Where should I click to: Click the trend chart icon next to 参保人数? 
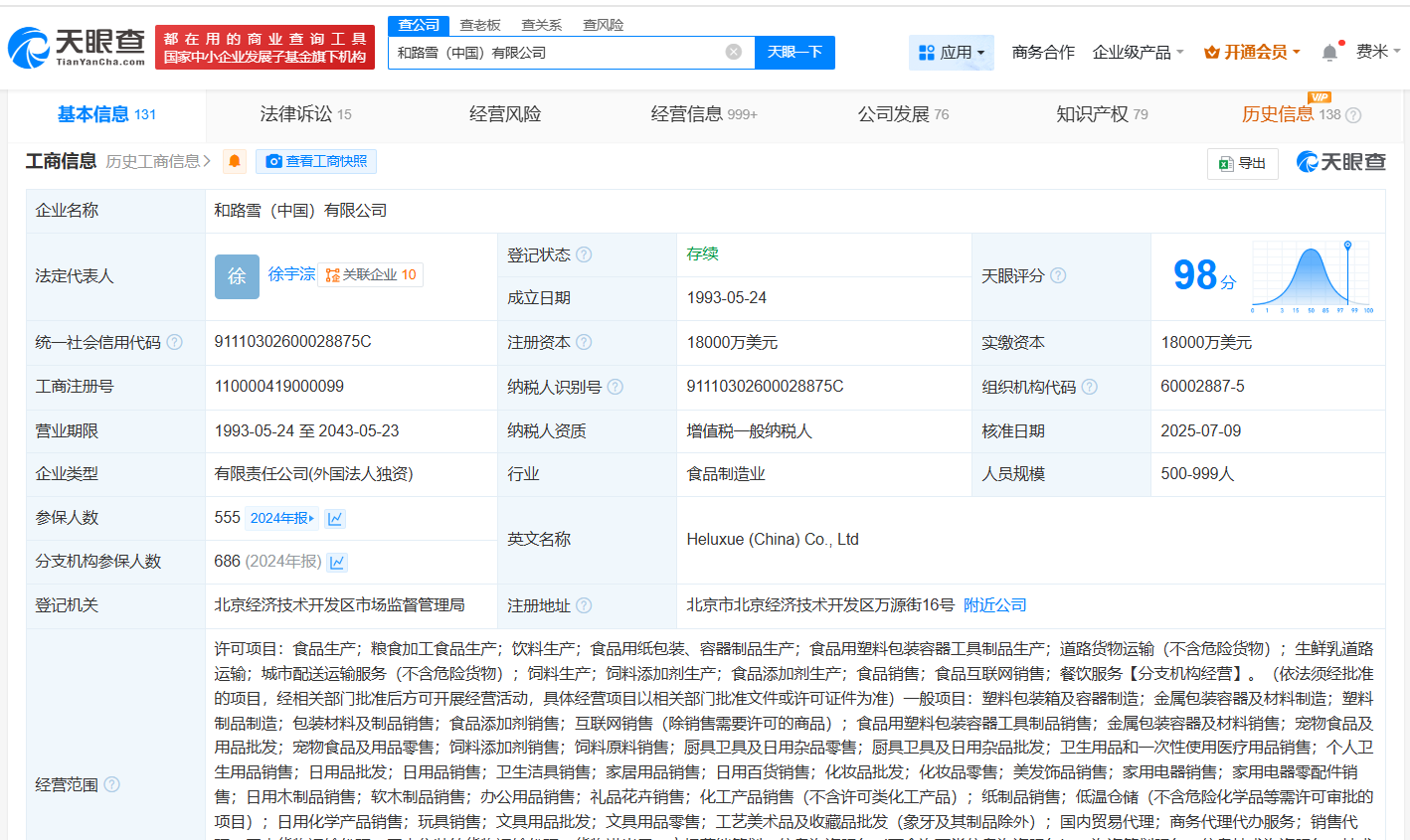point(335,519)
